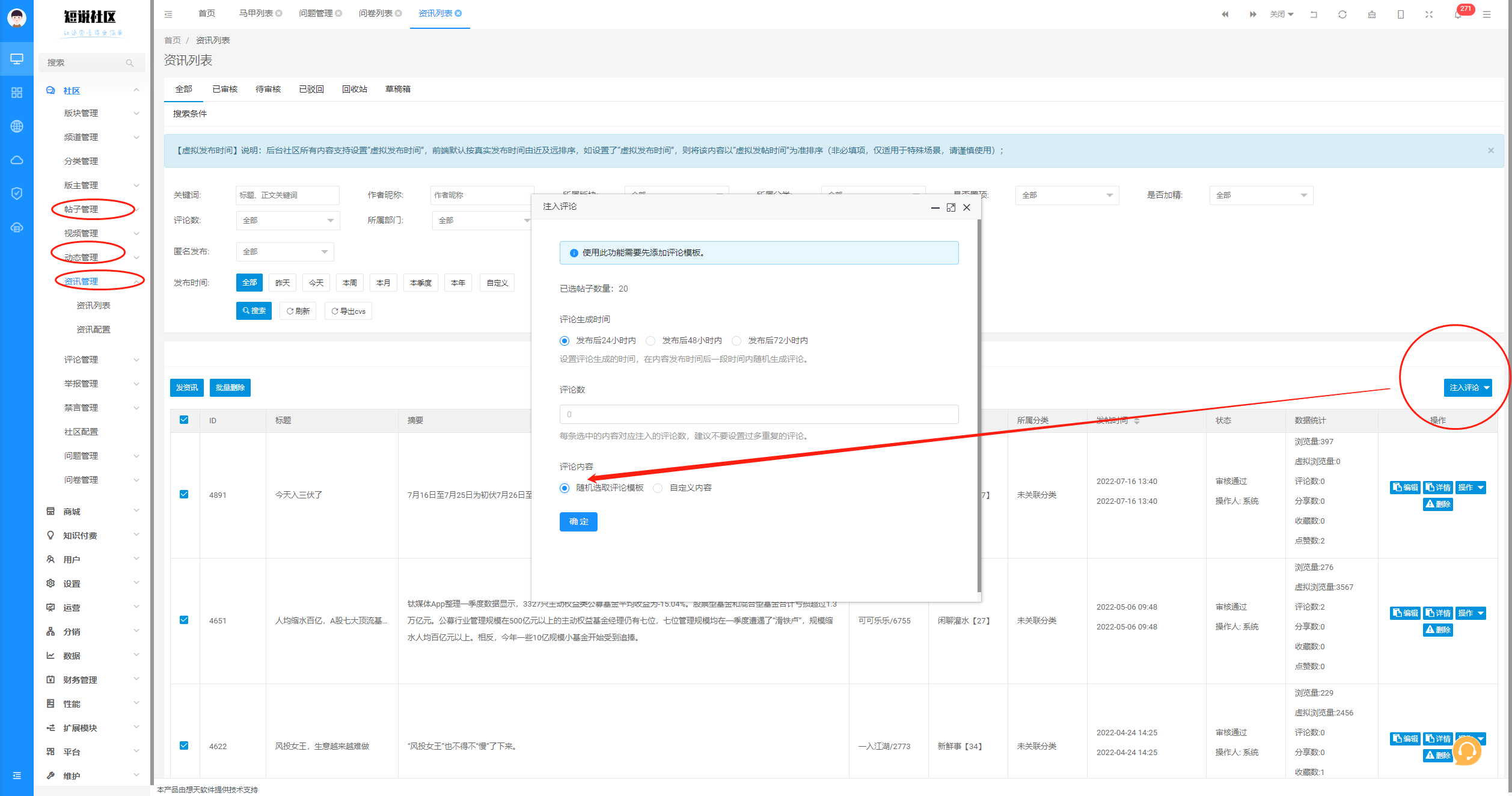1512x796 pixels.
Task: Open the 首页 top tab
Action: [207, 13]
